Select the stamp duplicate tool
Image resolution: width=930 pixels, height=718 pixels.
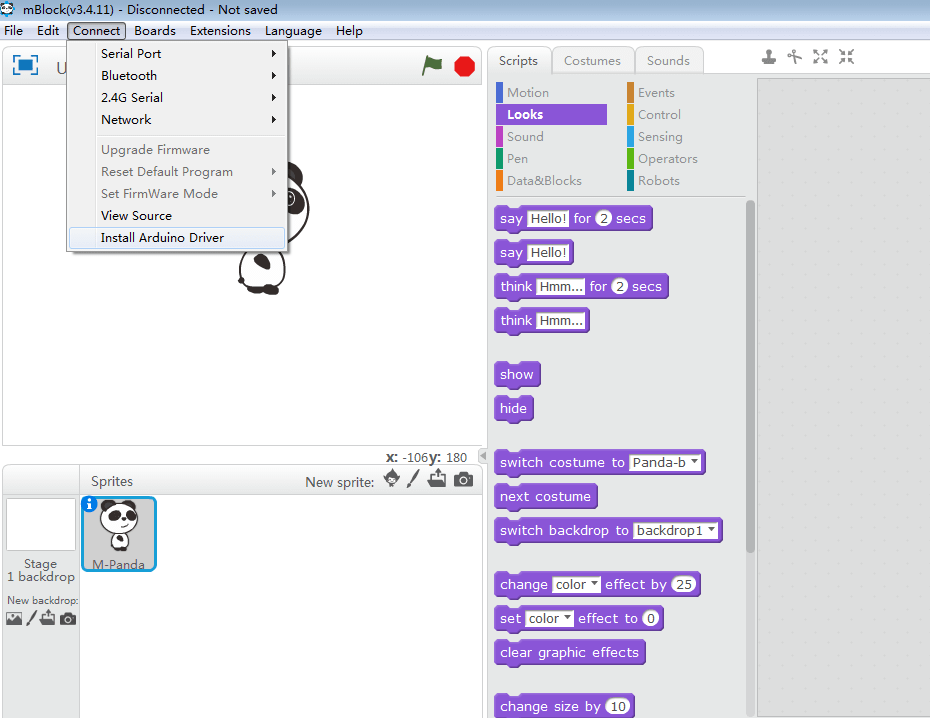[x=769, y=57]
